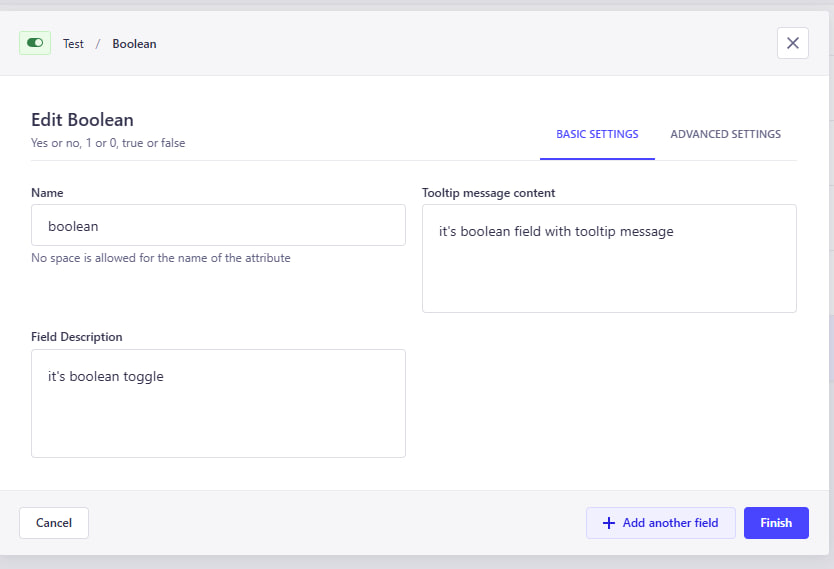The height and width of the screenshot is (569, 834).
Task: Click the Tooltip message content label
Action: click(x=488, y=192)
